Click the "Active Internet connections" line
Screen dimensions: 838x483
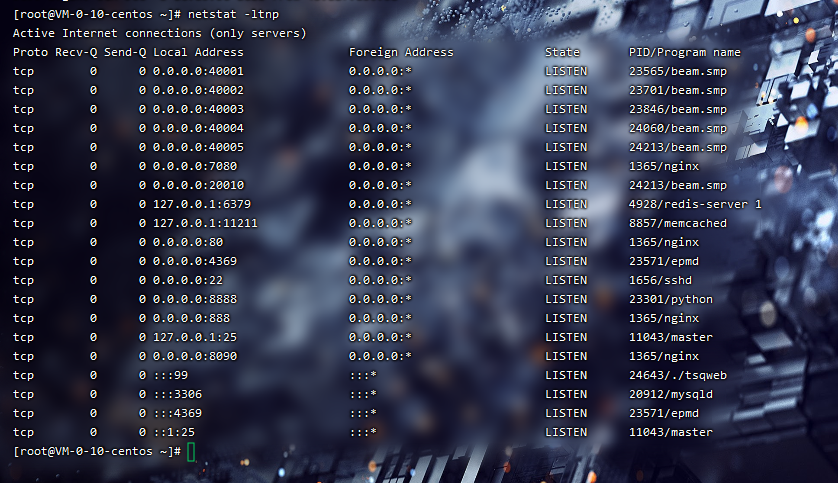coord(159,33)
